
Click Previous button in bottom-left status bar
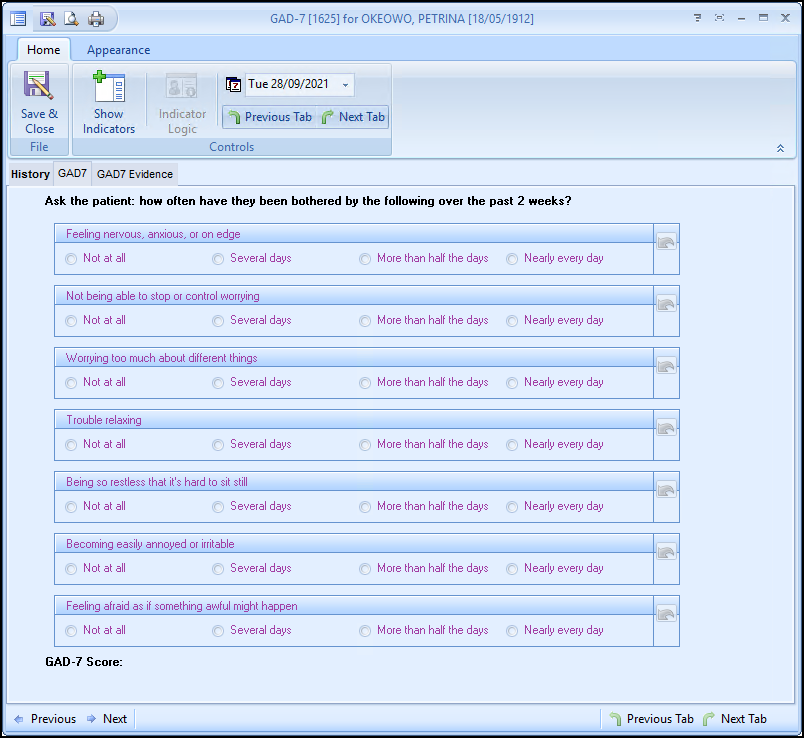coord(44,718)
